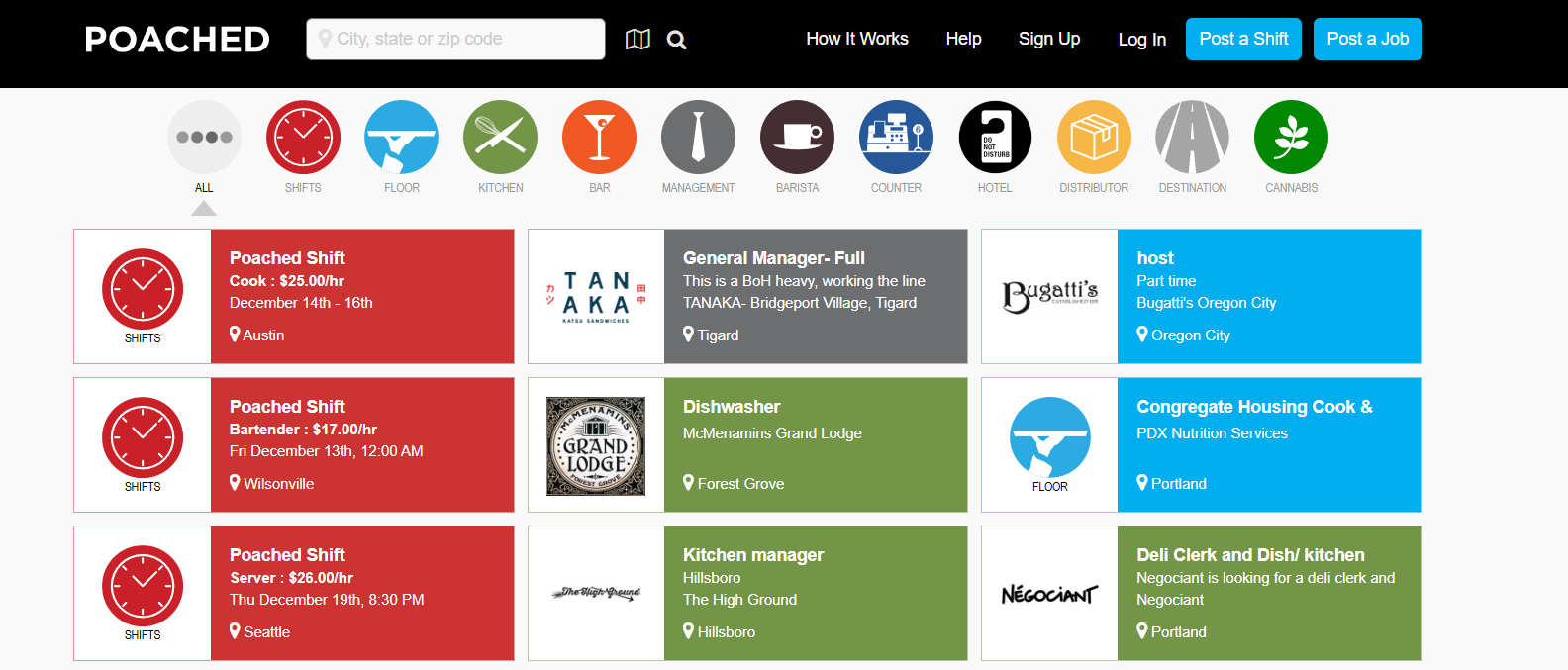
Task: Click clock icon on Server shift card
Action: coord(143,586)
